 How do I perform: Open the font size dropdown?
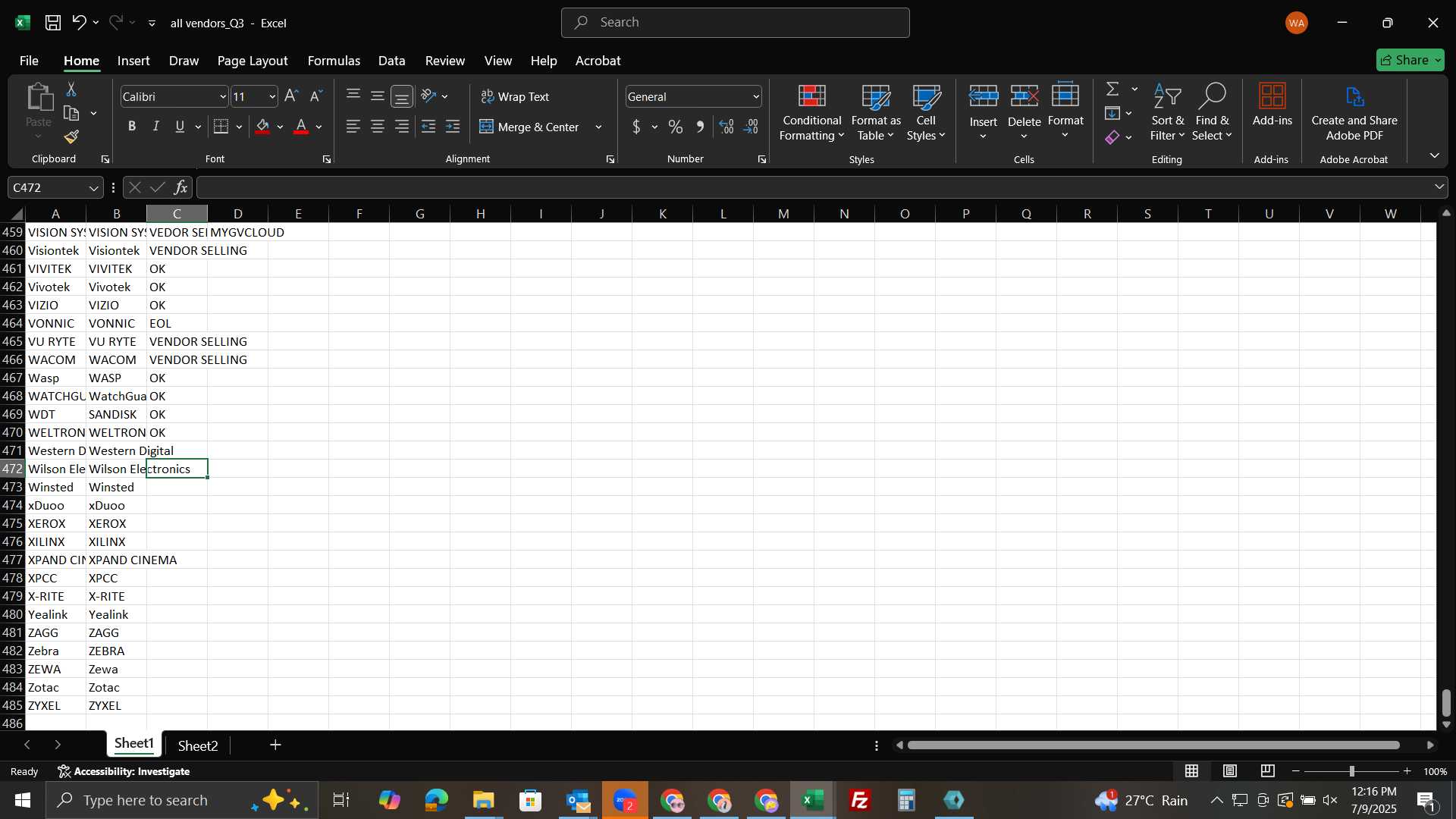(272, 96)
